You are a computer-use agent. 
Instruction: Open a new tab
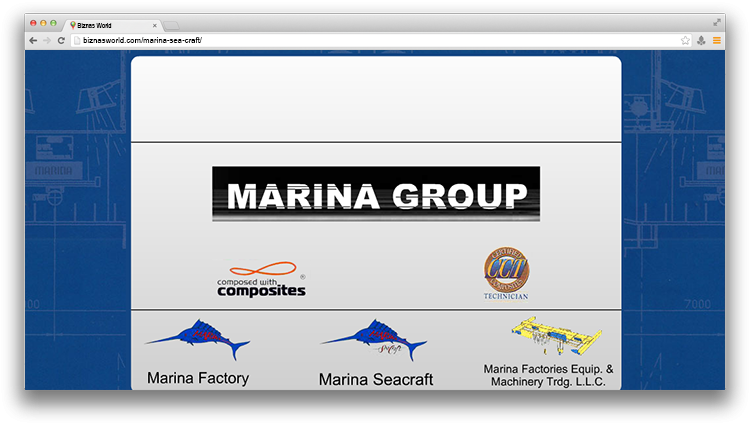(172, 24)
